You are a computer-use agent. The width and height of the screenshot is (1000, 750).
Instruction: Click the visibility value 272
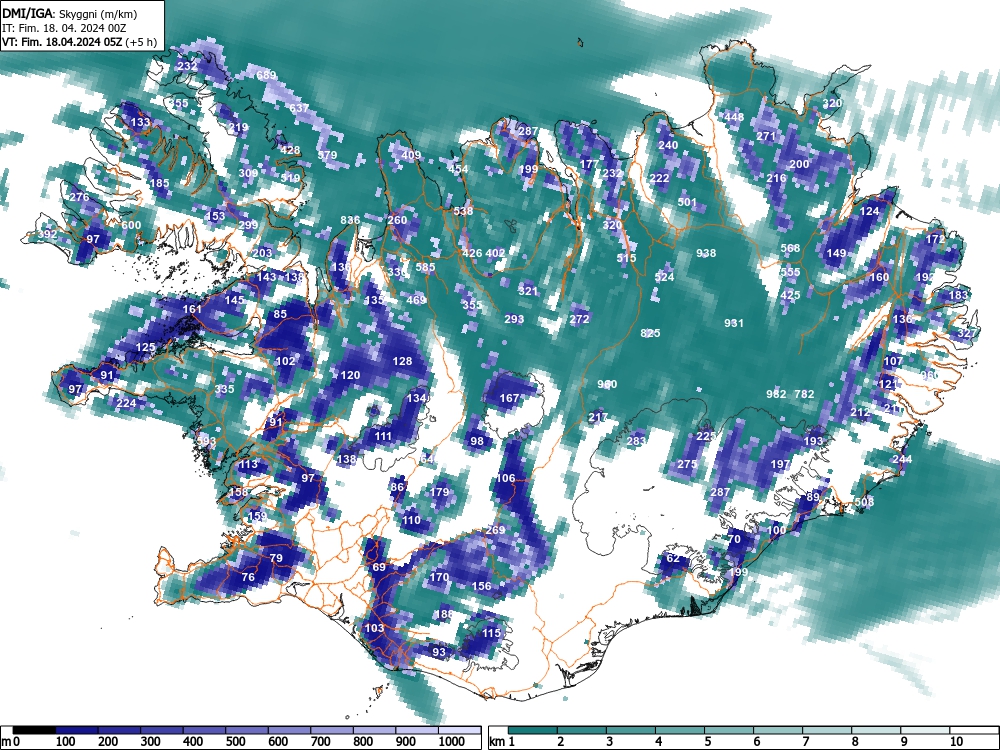(x=579, y=319)
